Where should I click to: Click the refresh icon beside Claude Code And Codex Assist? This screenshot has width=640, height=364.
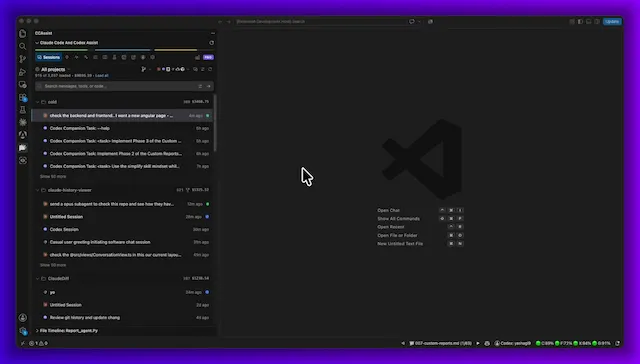pos(211,43)
